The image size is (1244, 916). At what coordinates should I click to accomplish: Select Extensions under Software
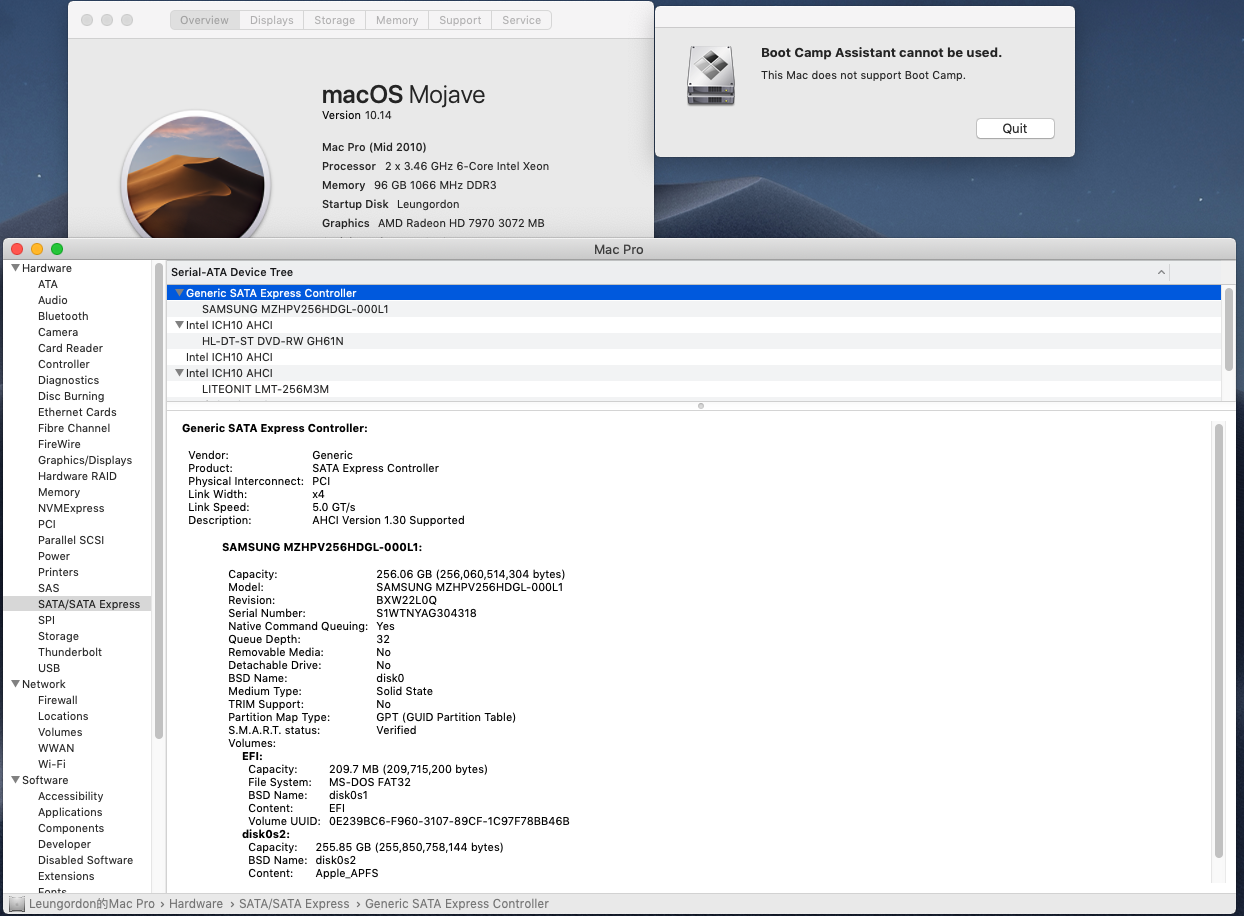(66, 876)
